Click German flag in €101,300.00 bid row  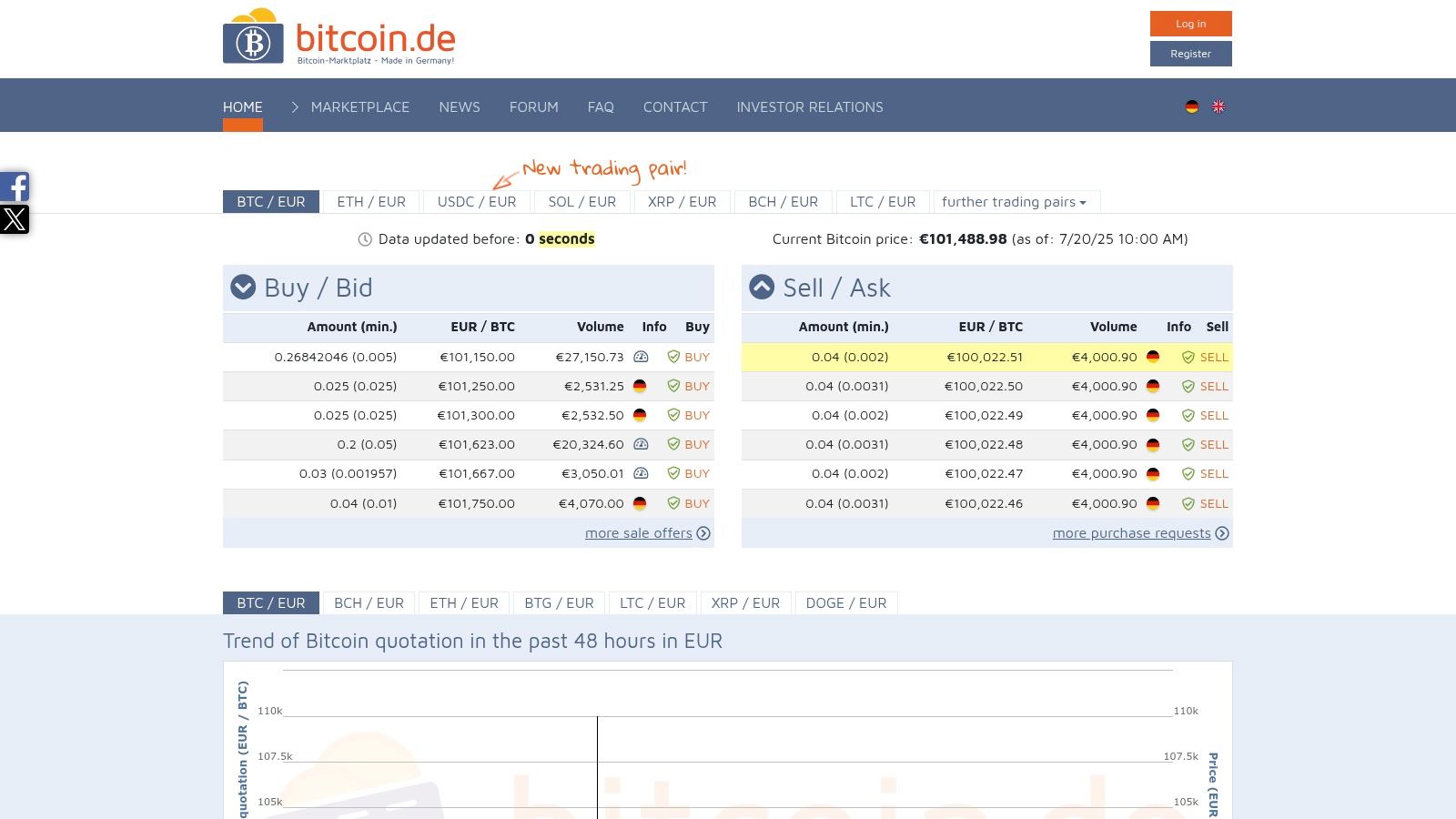coord(640,415)
